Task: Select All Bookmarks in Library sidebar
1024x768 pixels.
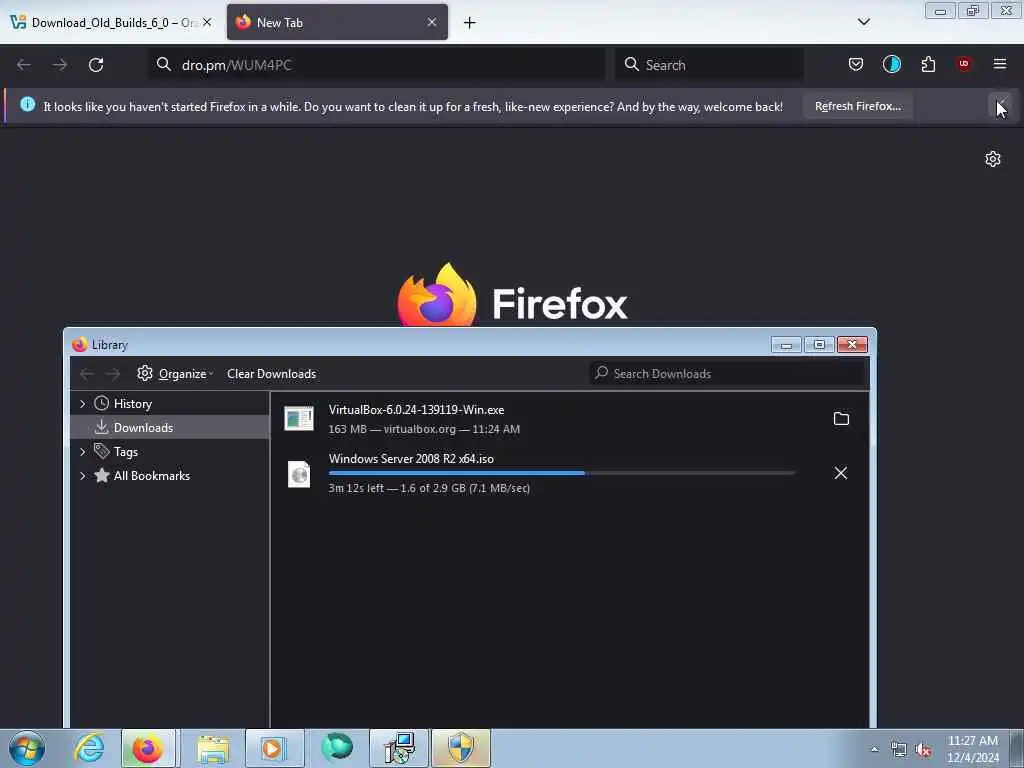Action: click(x=170, y=475)
